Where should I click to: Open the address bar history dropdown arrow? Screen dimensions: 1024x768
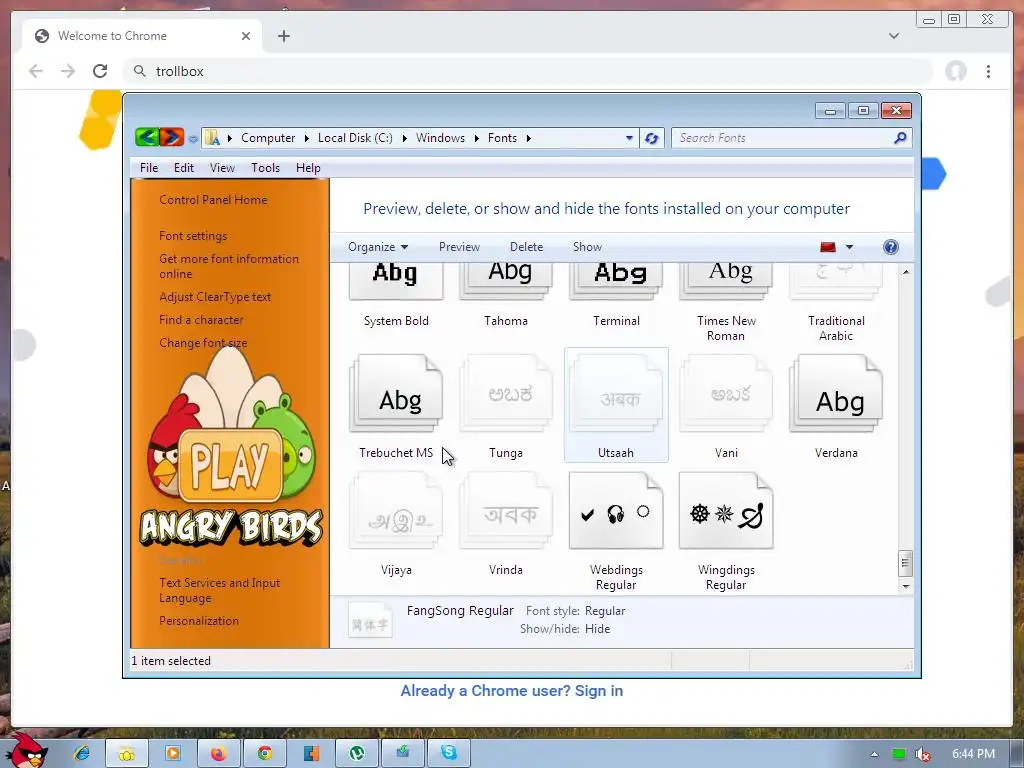[629, 138]
